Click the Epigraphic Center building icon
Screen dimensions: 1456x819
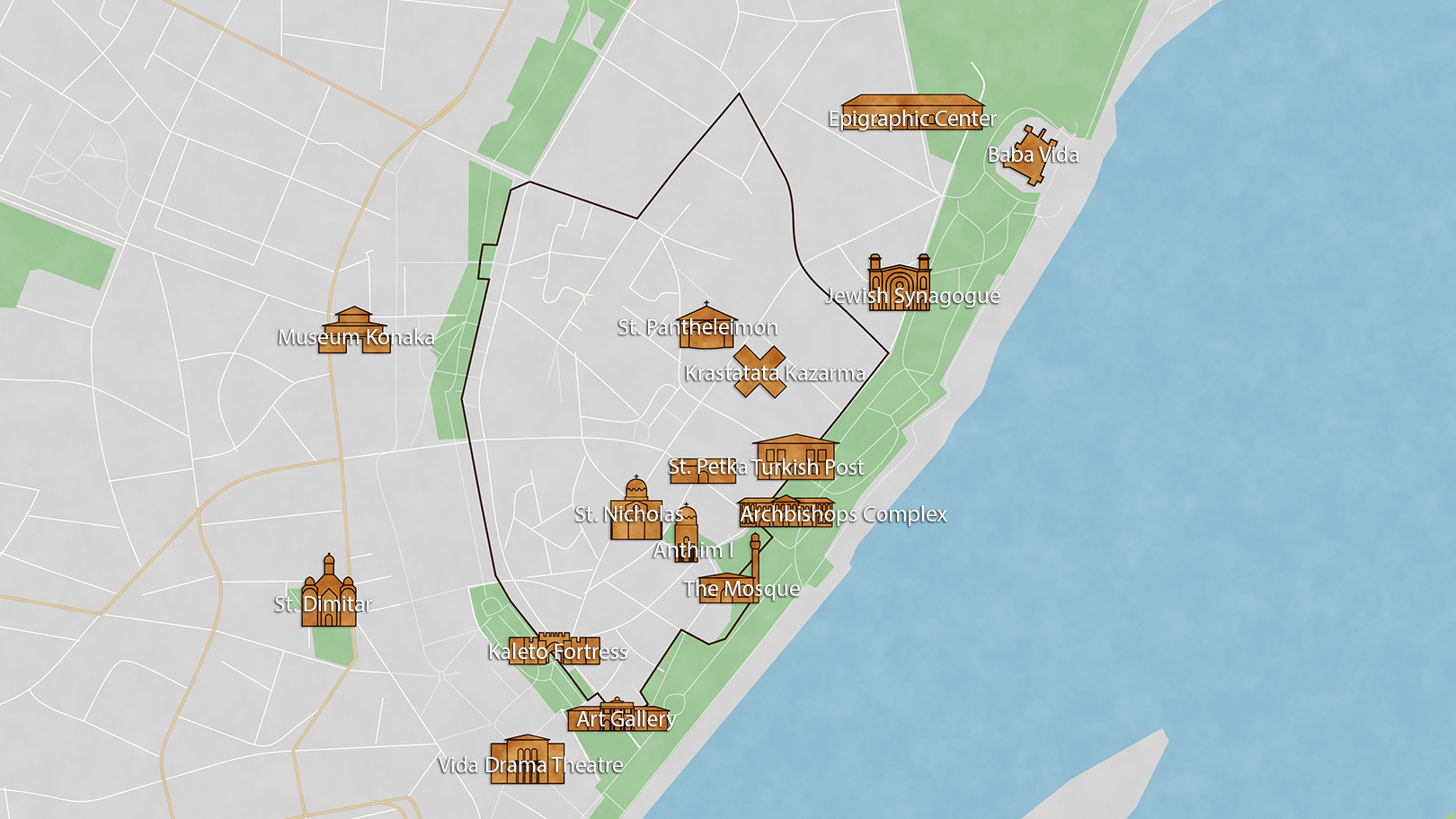pyautogui.click(x=912, y=112)
